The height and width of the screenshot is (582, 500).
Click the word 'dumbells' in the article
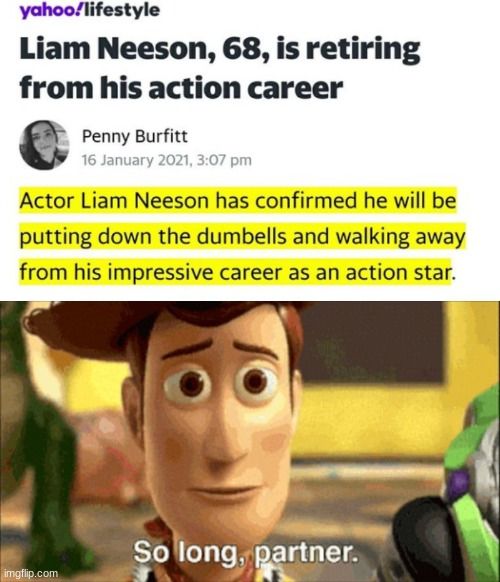[242, 236]
